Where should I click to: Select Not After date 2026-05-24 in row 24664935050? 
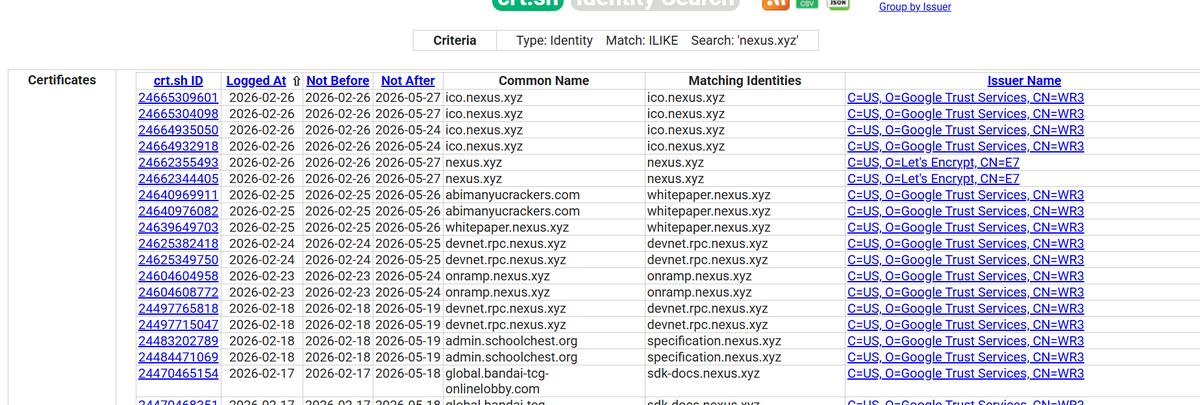408,130
